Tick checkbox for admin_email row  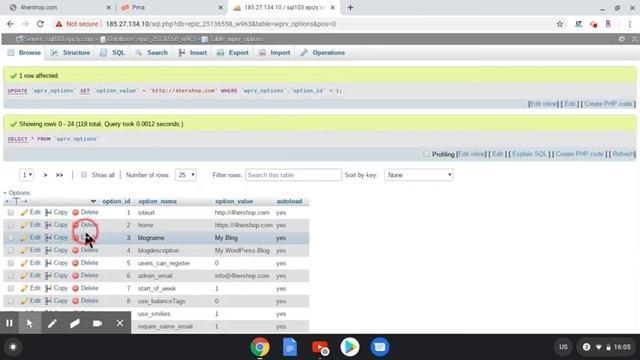(x=11, y=276)
